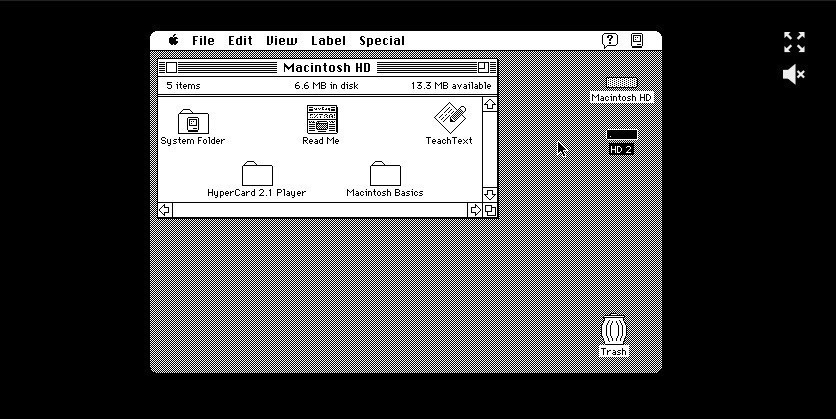Open the Special menu
836x419 pixels.
coord(382,41)
